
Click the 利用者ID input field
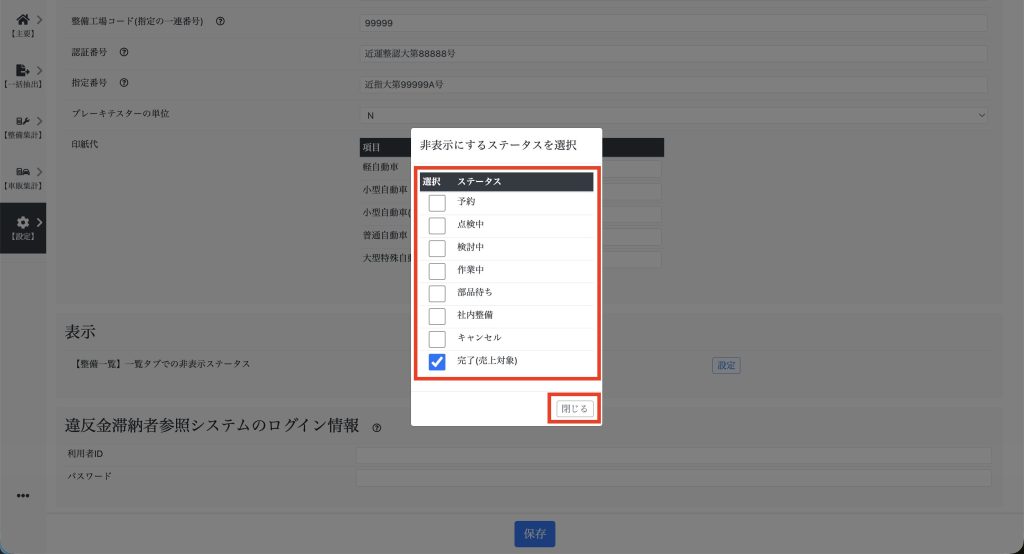(673, 455)
